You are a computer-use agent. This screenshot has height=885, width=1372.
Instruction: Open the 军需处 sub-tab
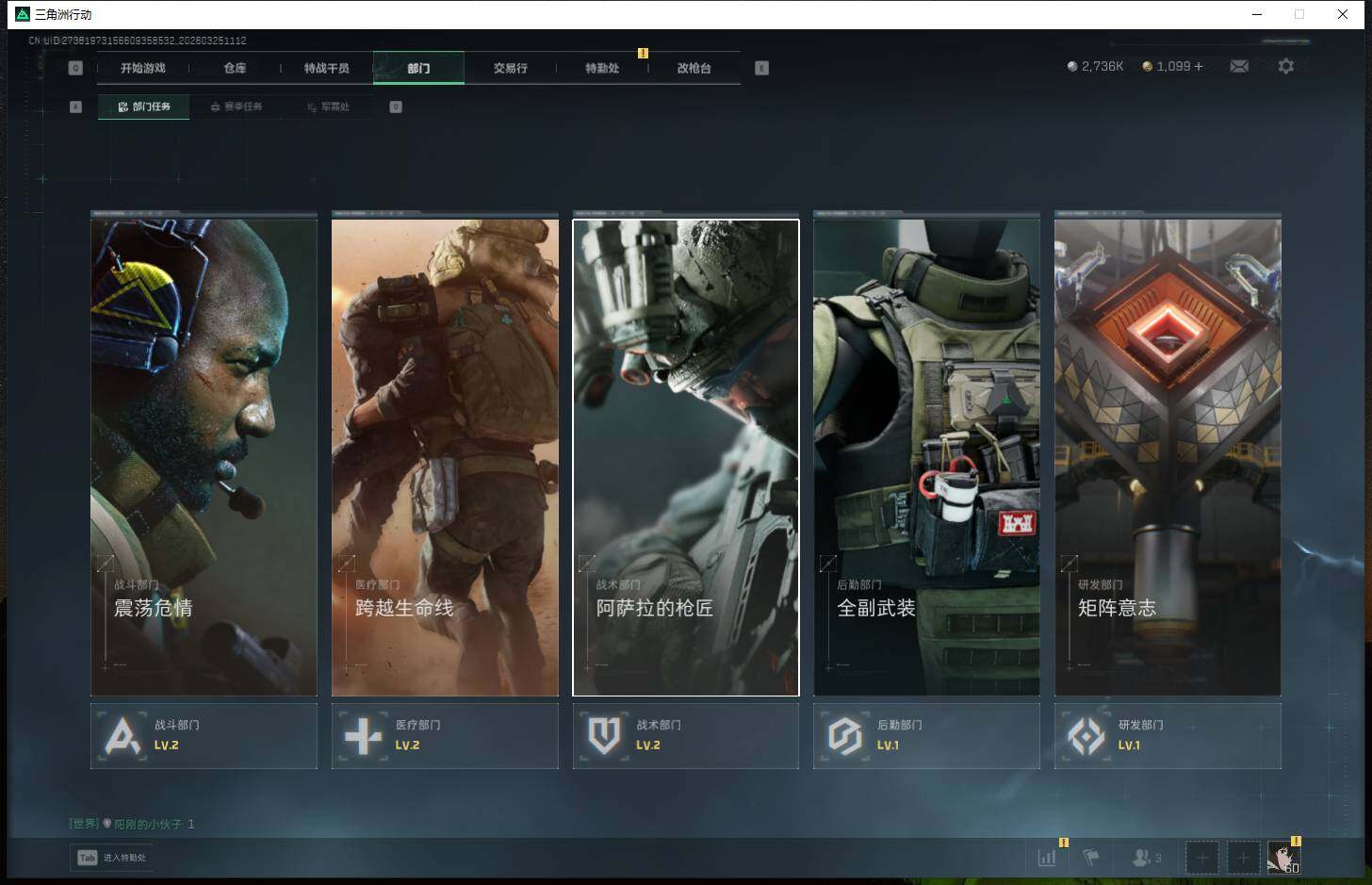click(328, 107)
